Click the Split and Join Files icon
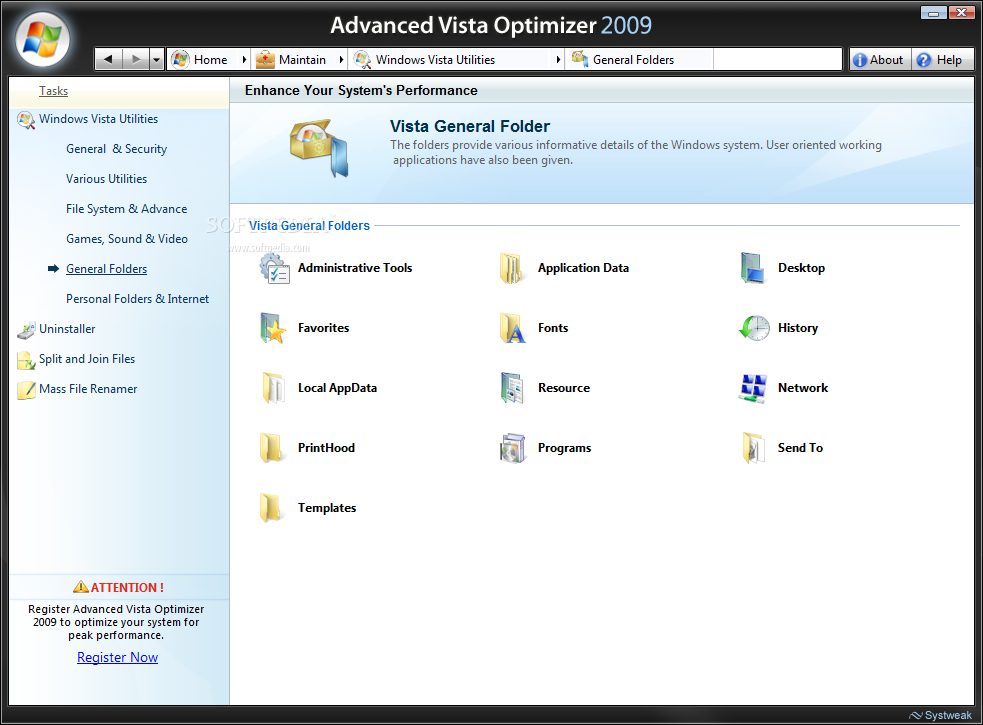Screen dimensions: 983x725 (x=26, y=360)
